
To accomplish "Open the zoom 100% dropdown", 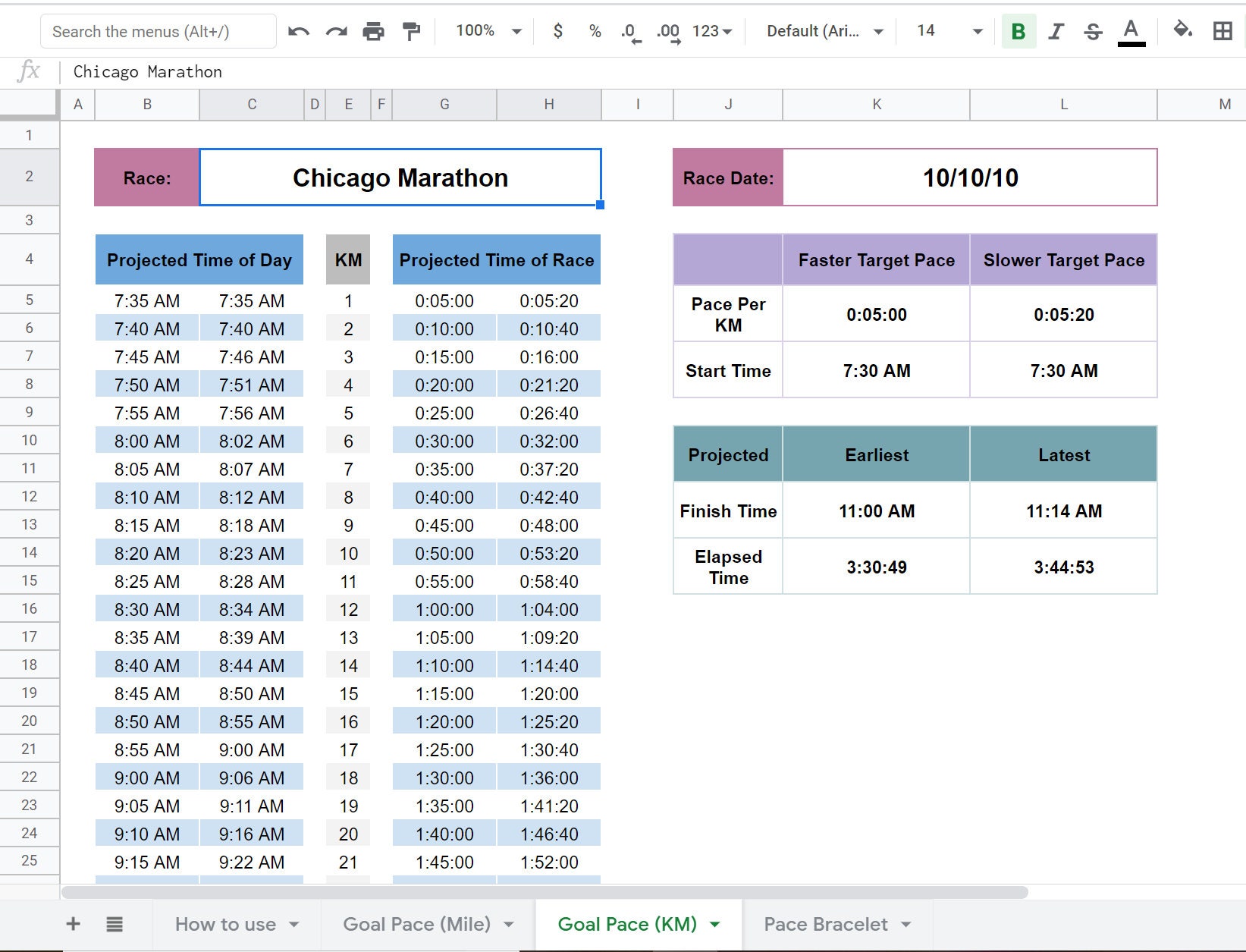I will pyautogui.click(x=488, y=31).
